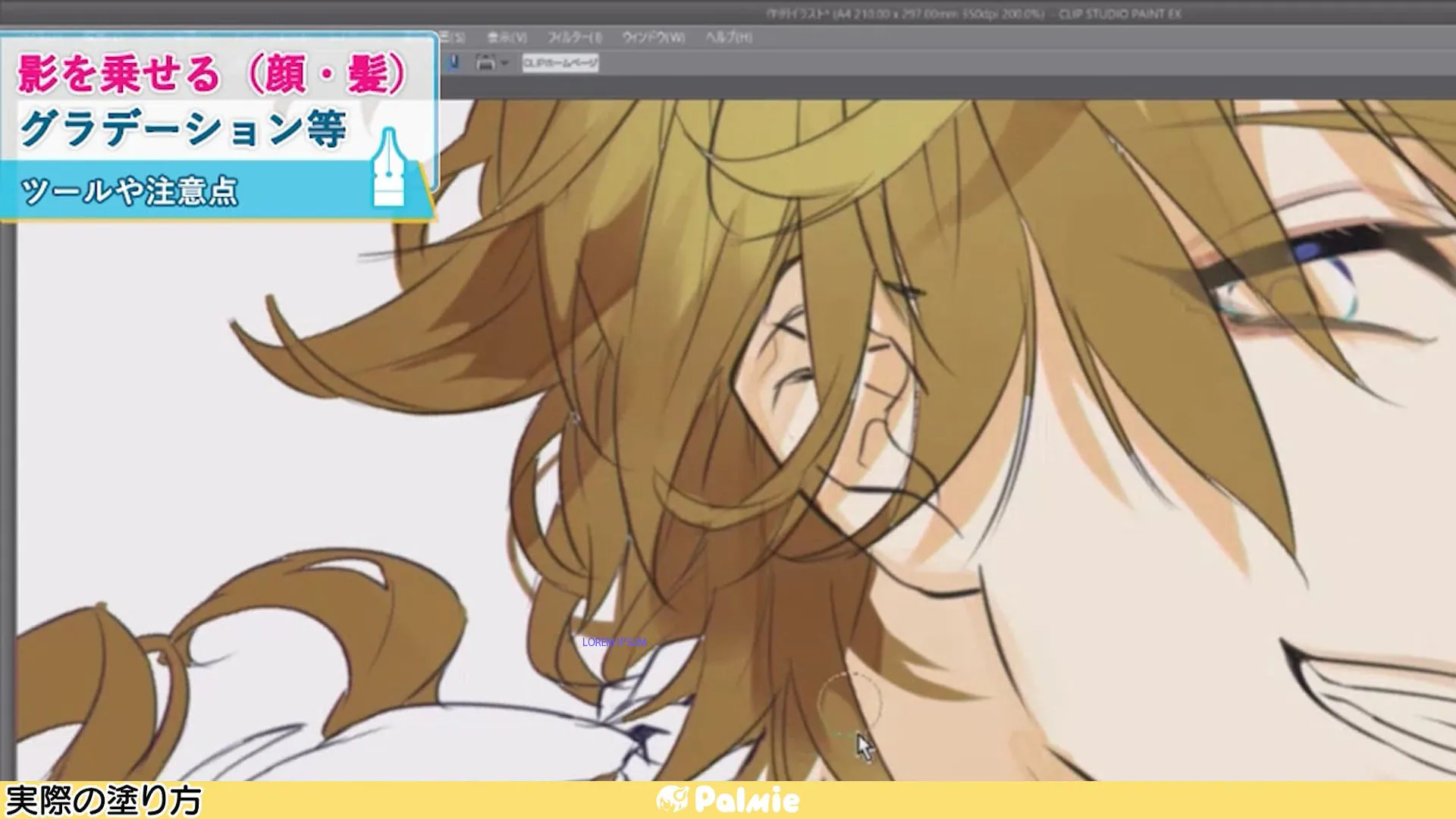Screen dimensions: 1456x819
Task: Click the 影を乗せる(顔・髪) pink heading
Action: [x=212, y=74]
